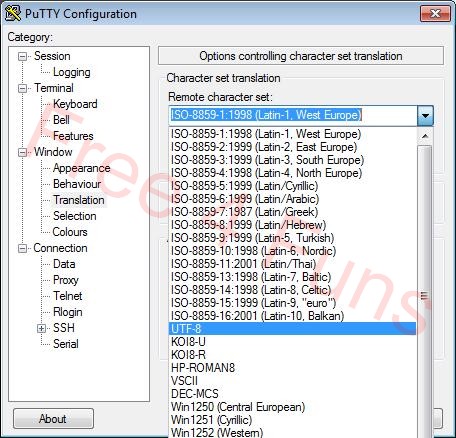Collapse the Terminal tree node
This screenshot has height=438, width=456.
coord(22,88)
